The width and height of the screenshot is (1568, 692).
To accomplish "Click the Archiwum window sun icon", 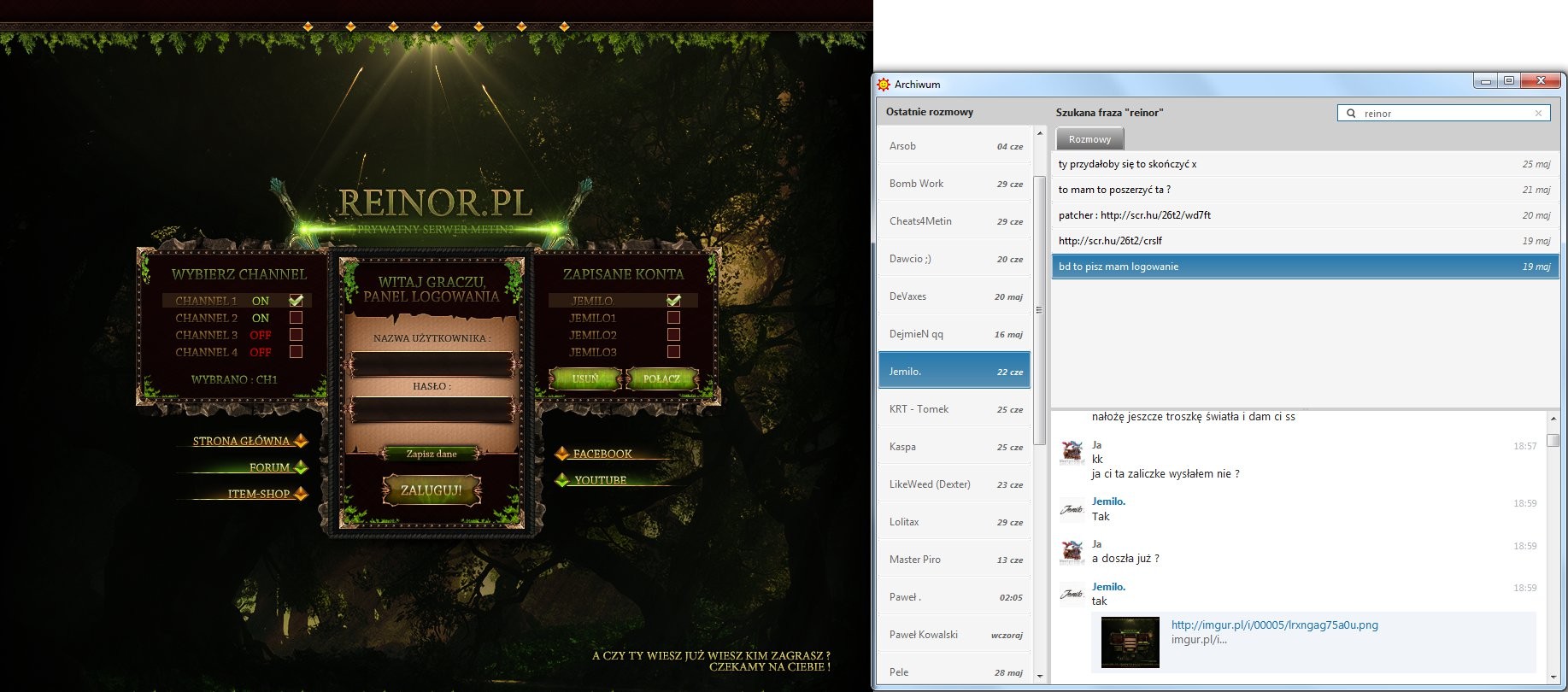I will [x=884, y=84].
